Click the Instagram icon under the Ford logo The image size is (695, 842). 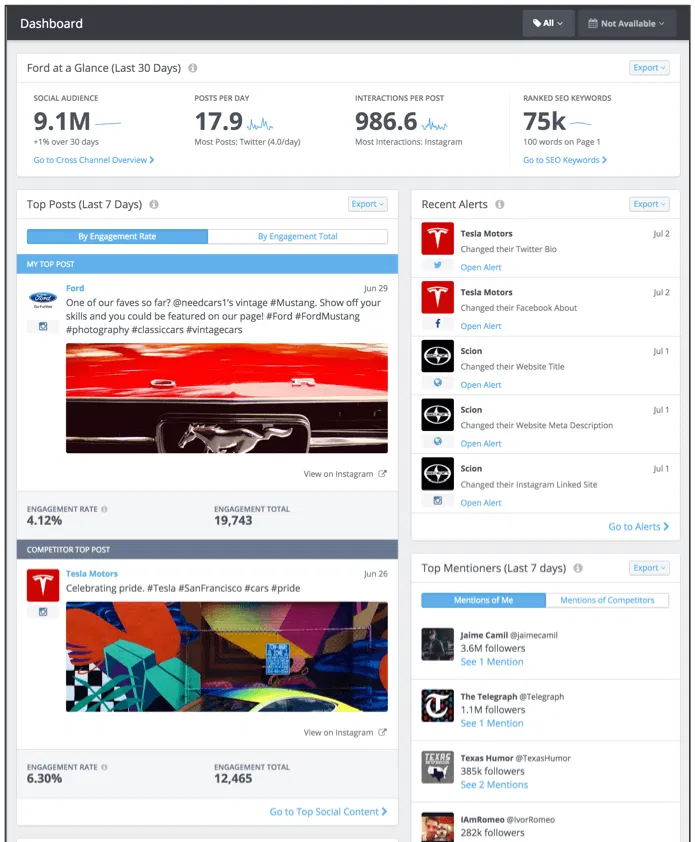click(42, 326)
